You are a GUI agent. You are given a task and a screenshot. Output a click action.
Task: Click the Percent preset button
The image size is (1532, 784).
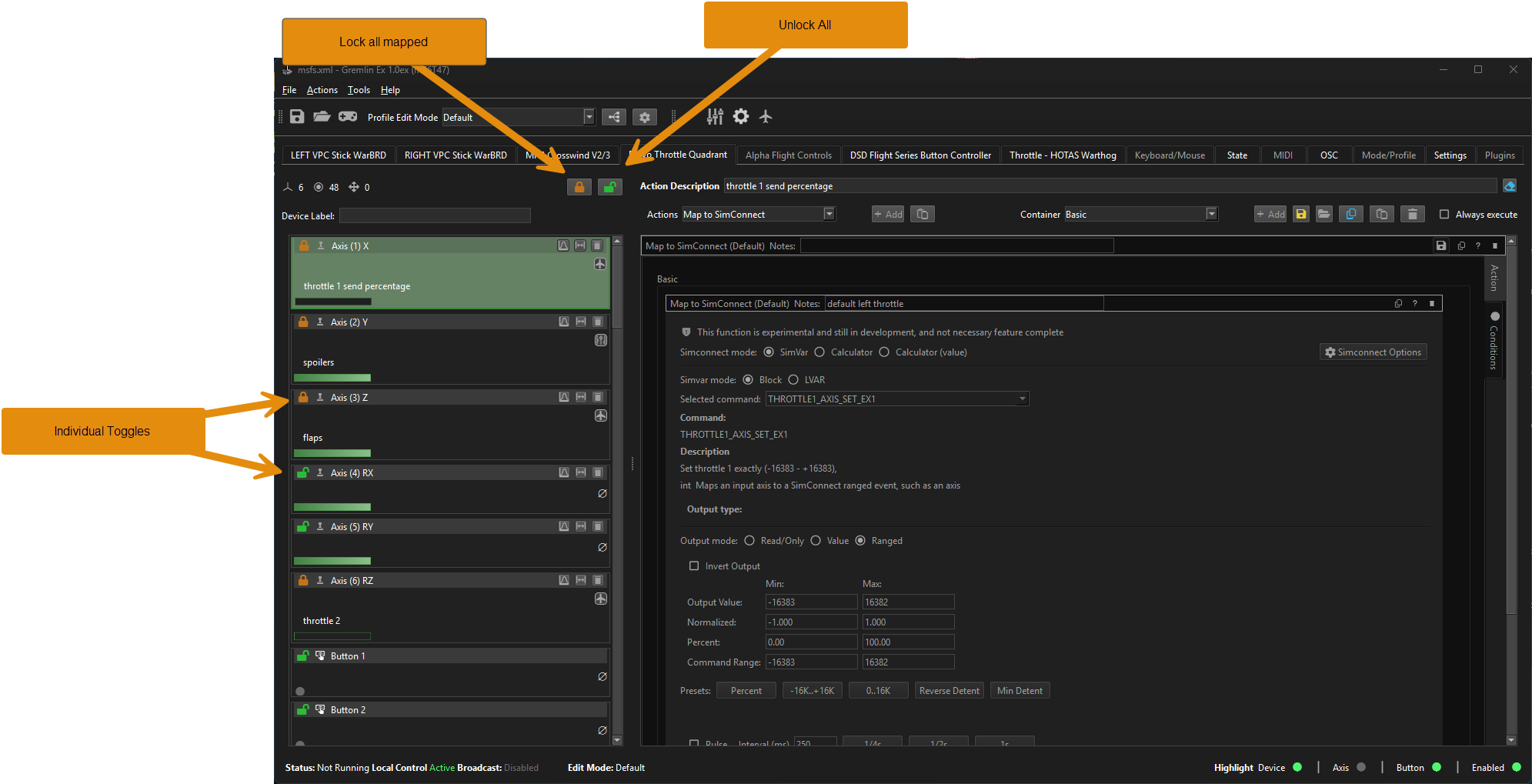[x=746, y=690]
